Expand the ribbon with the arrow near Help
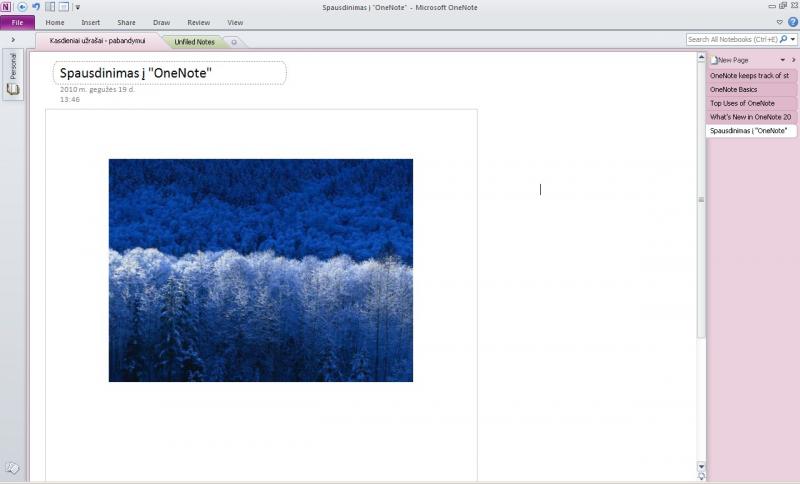This screenshot has width=800, height=484. click(x=779, y=22)
